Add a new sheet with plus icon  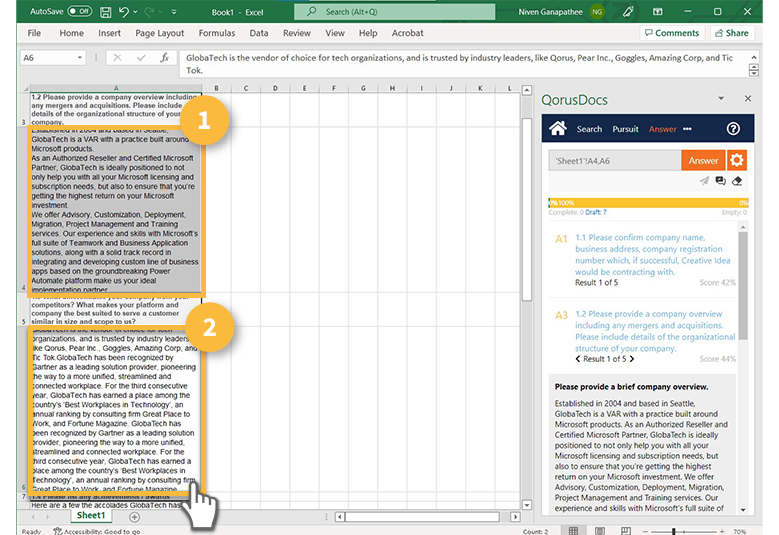tap(134, 516)
